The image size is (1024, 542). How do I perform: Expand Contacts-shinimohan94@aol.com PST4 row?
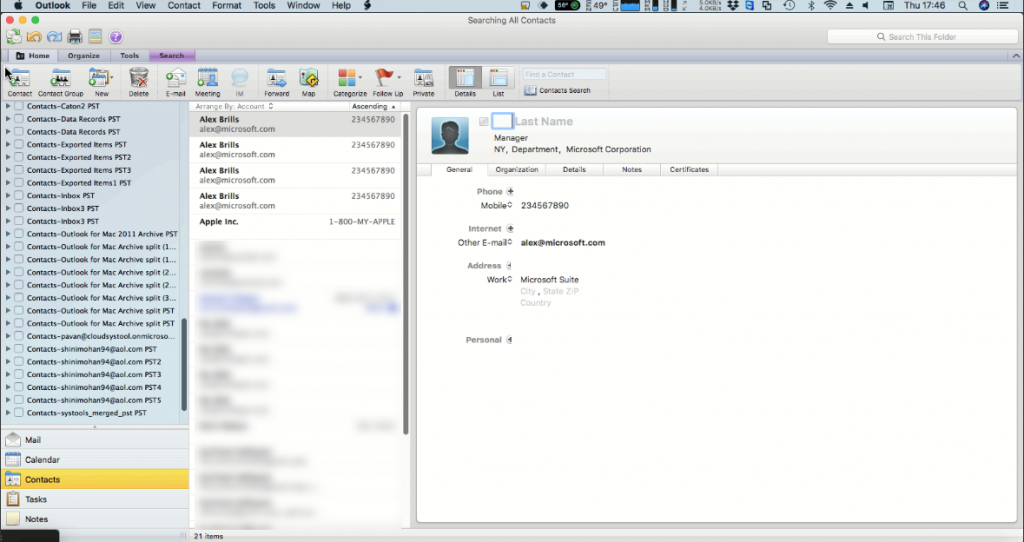(x=8, y=387)
